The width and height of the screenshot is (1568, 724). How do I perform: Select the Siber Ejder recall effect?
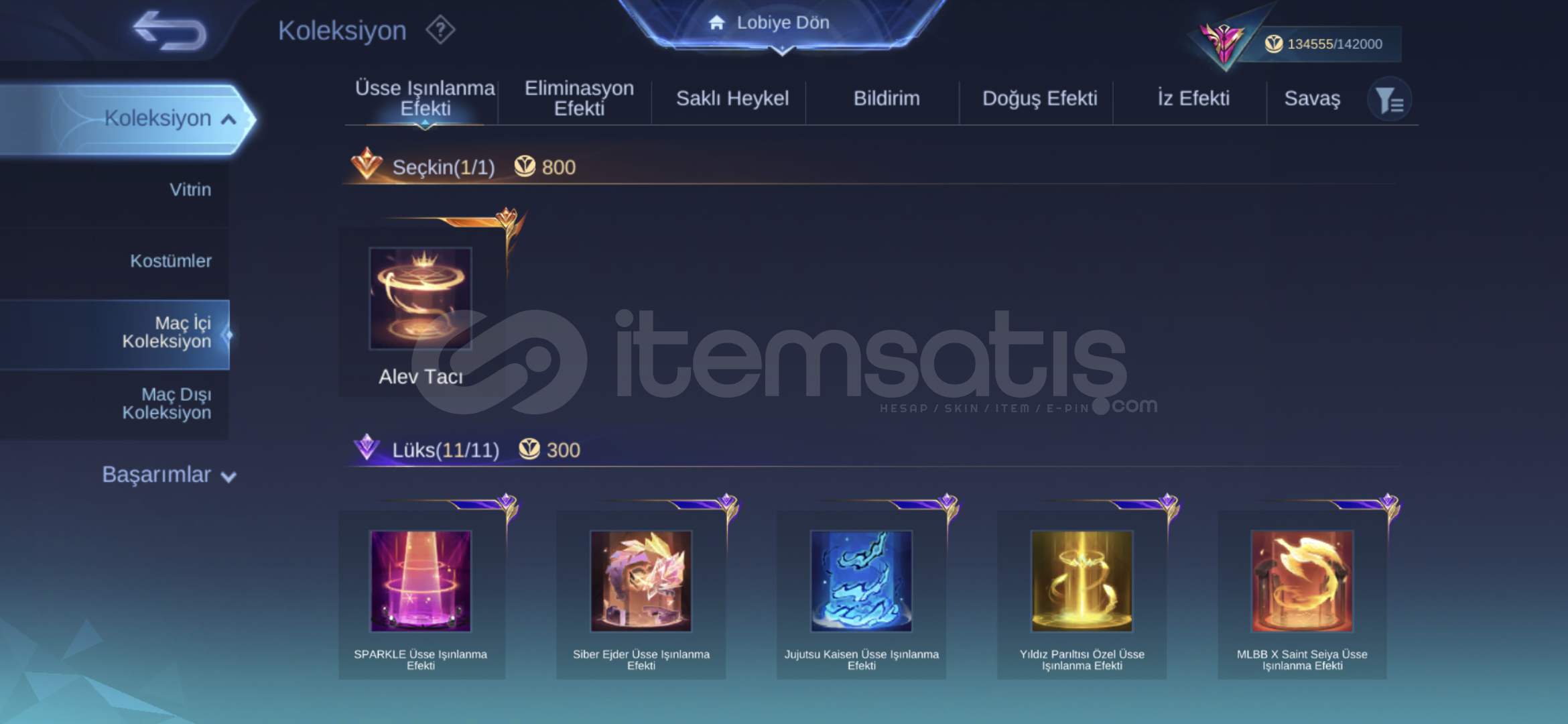[x=641, y=581]
